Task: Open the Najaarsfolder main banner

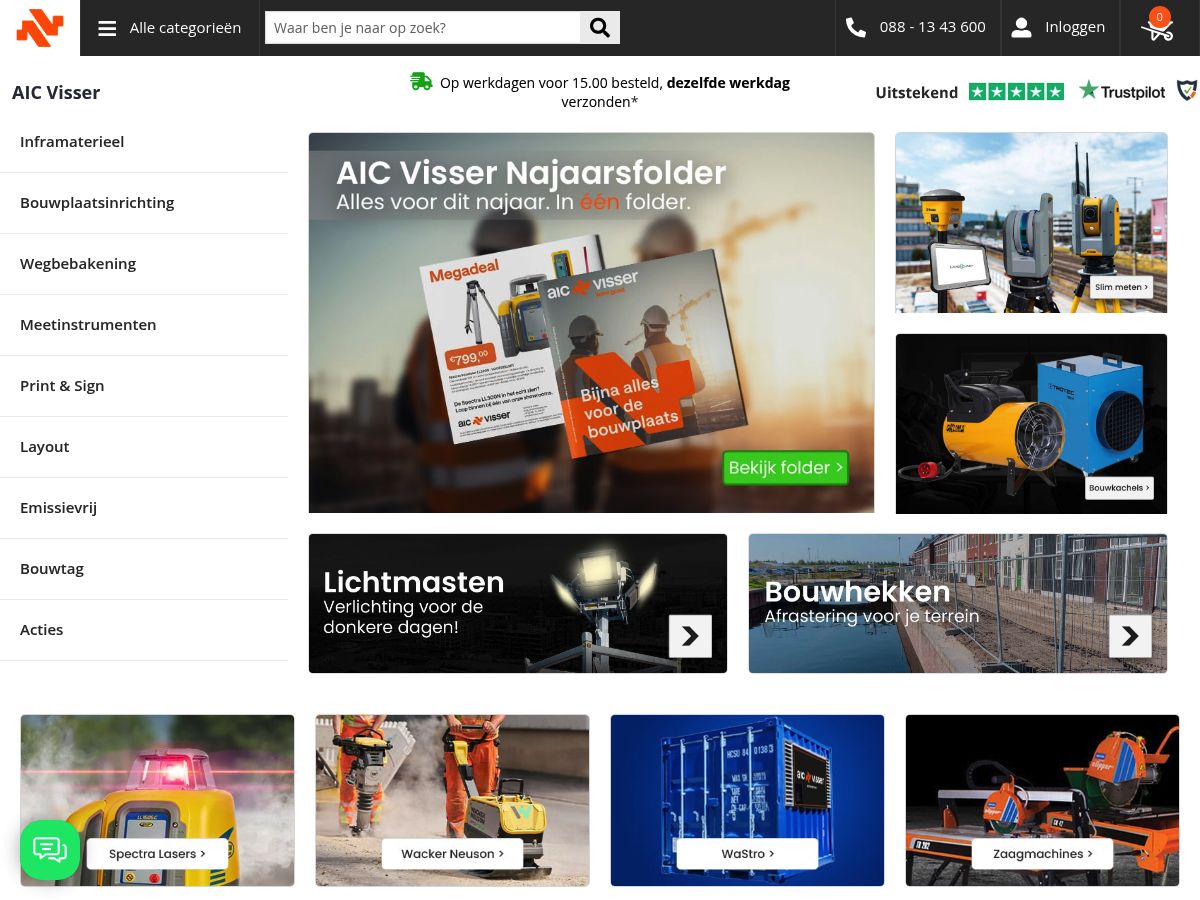Action: 591,323
